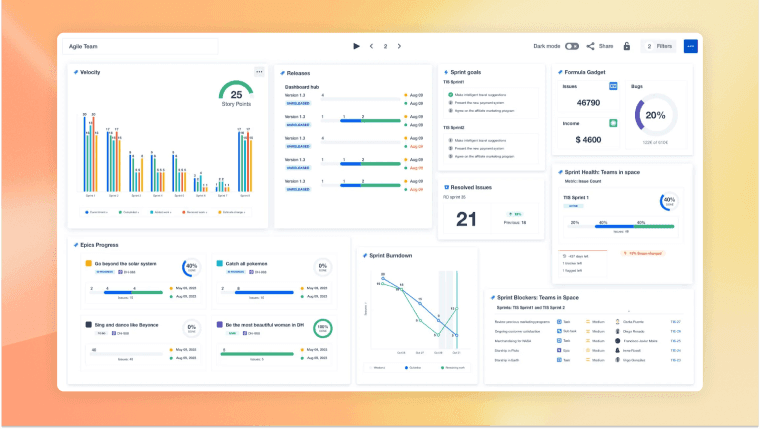Toggle last legend item in Velocity chart
This screenshot has width=760, height=429.
(232, 212)
